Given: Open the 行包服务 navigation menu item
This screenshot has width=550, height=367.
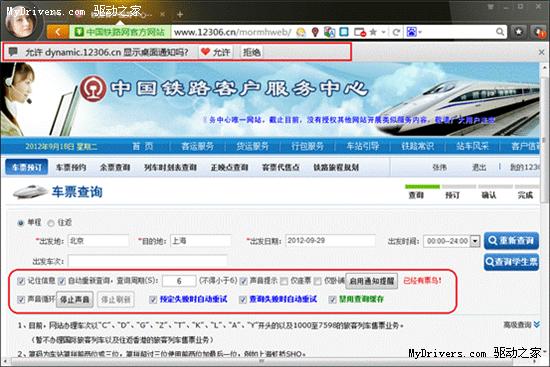Looking at the screenshot, I should tap(307, 146).
